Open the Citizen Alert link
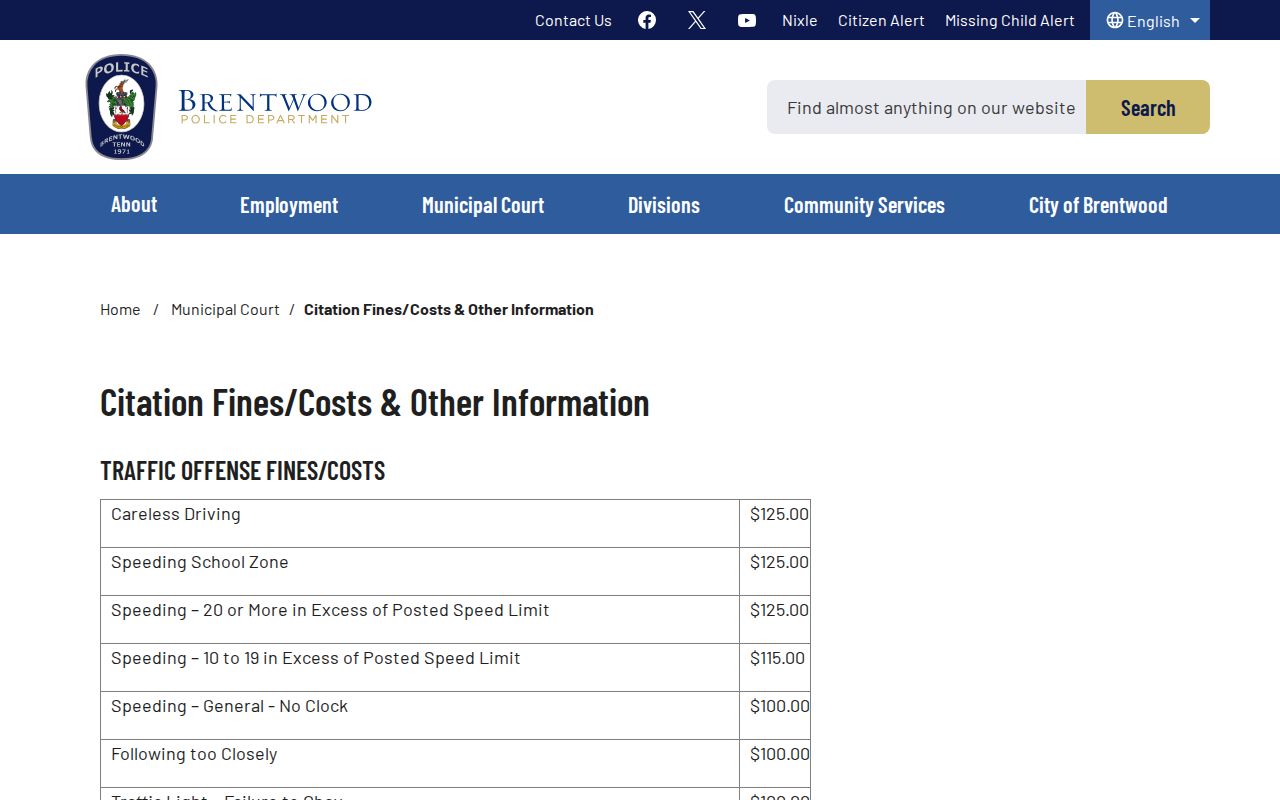 click(881, 20)
